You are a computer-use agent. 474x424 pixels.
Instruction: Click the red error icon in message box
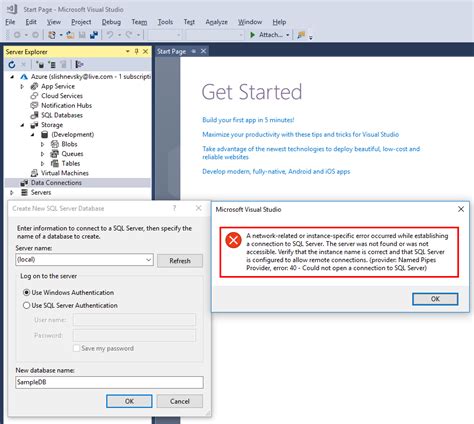(233, 240)
